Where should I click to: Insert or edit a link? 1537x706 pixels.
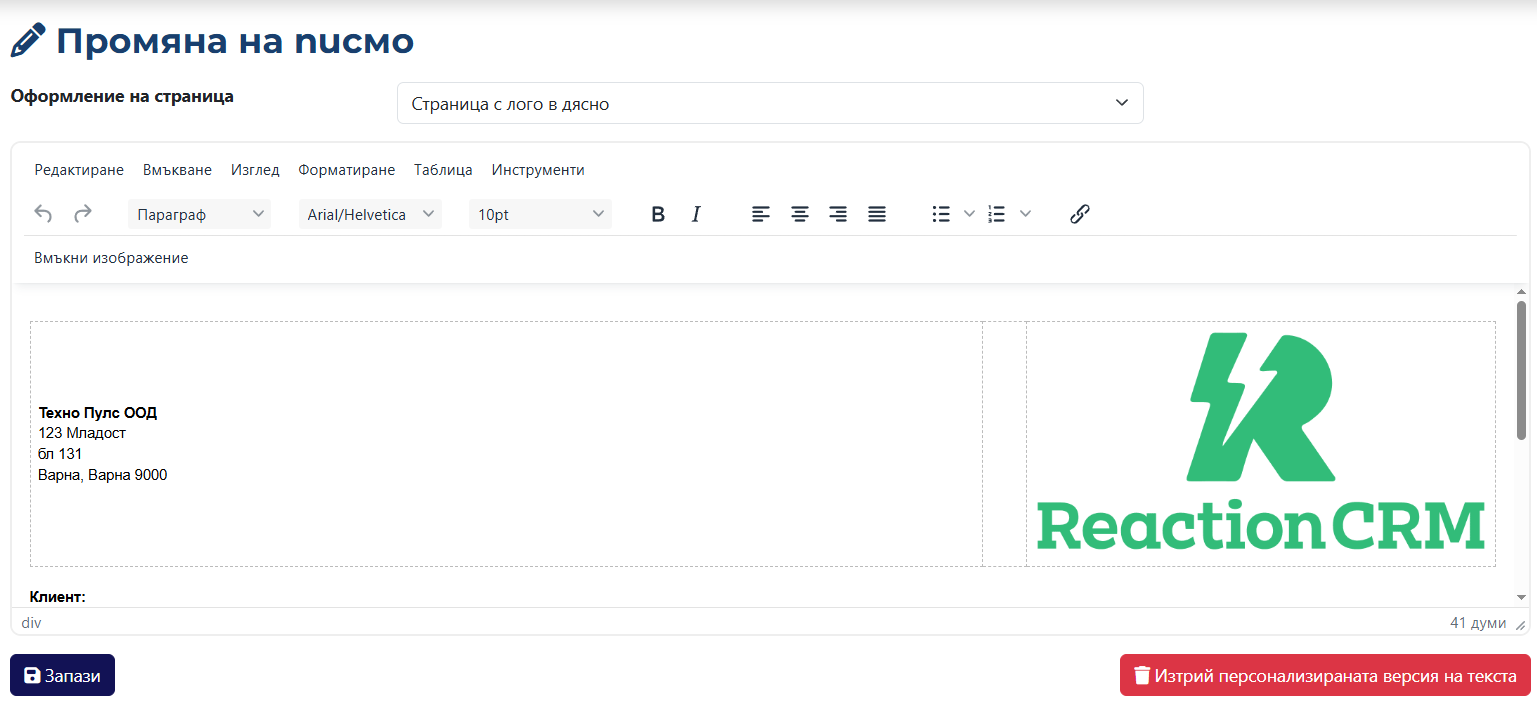1079,214
